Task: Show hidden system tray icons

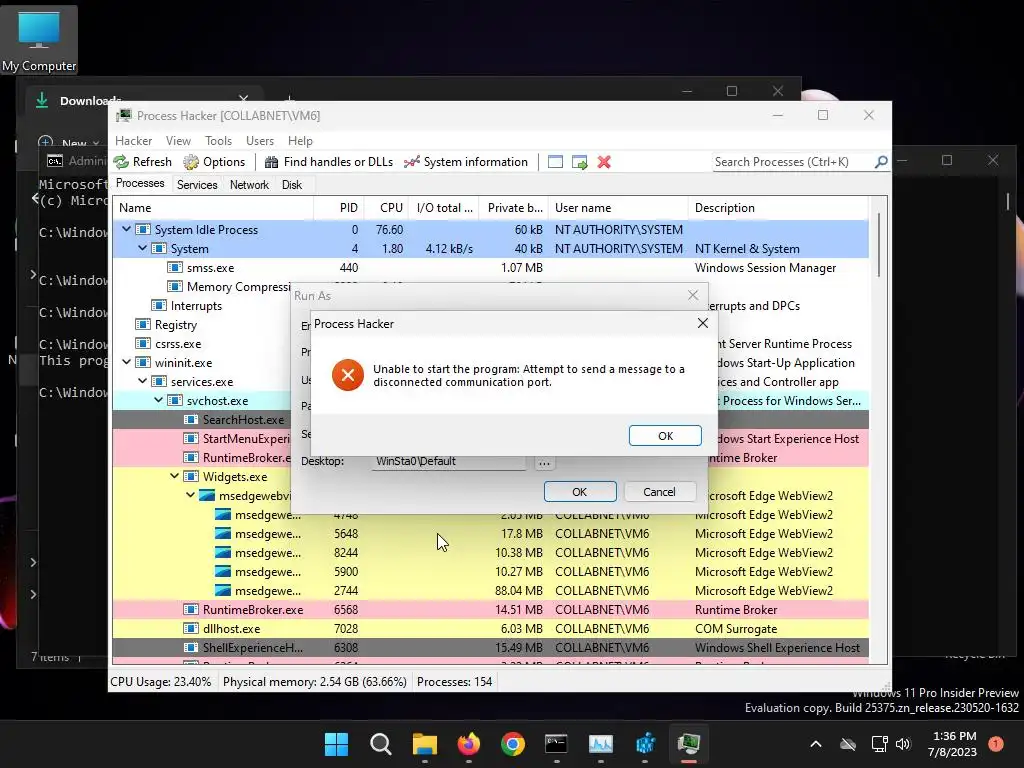Action: pyautogui.click(x=816, y=744)
